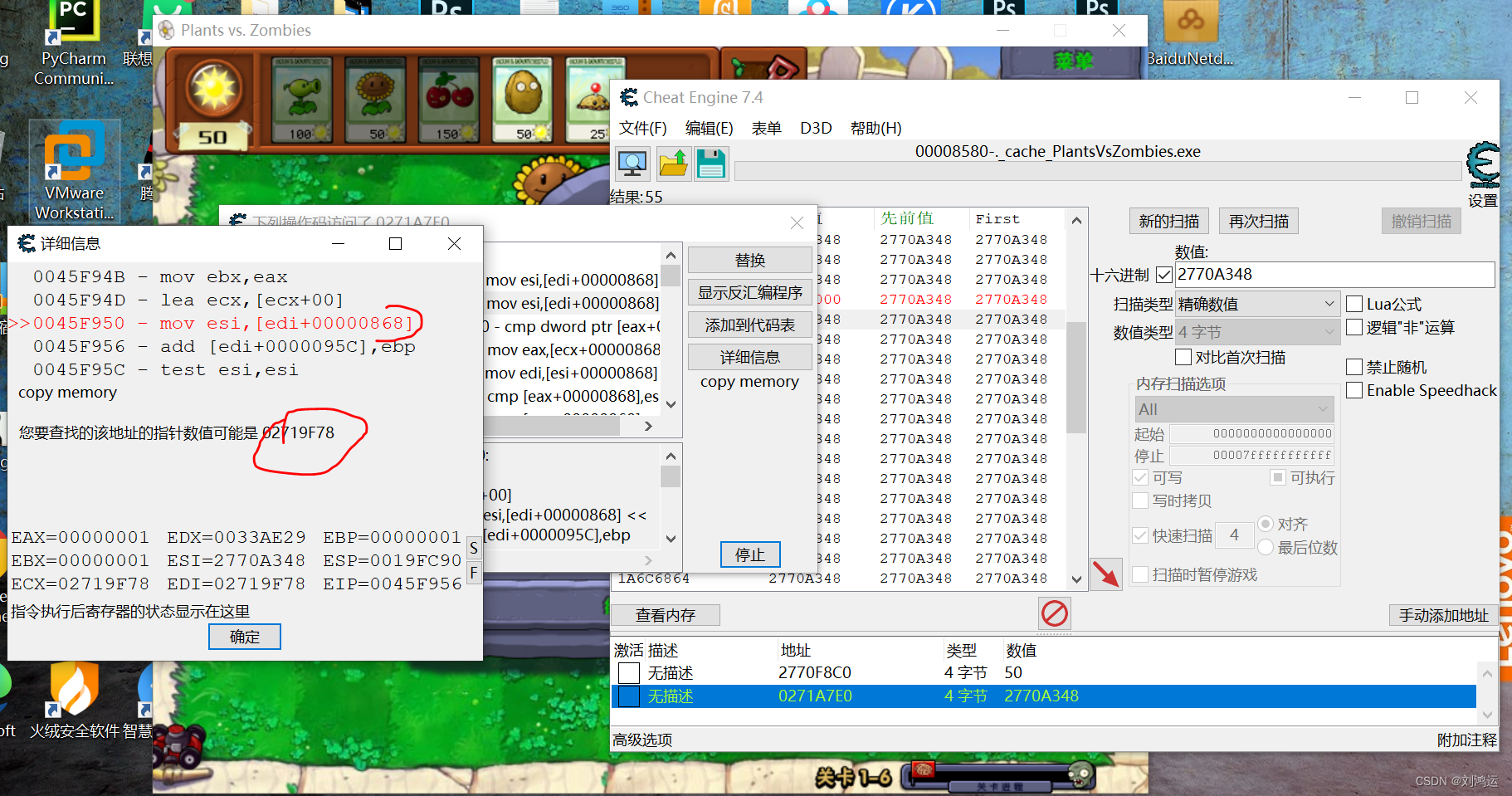Click the scan value input field
The image size is (1512, 796).
click(x=1335, y=275)
